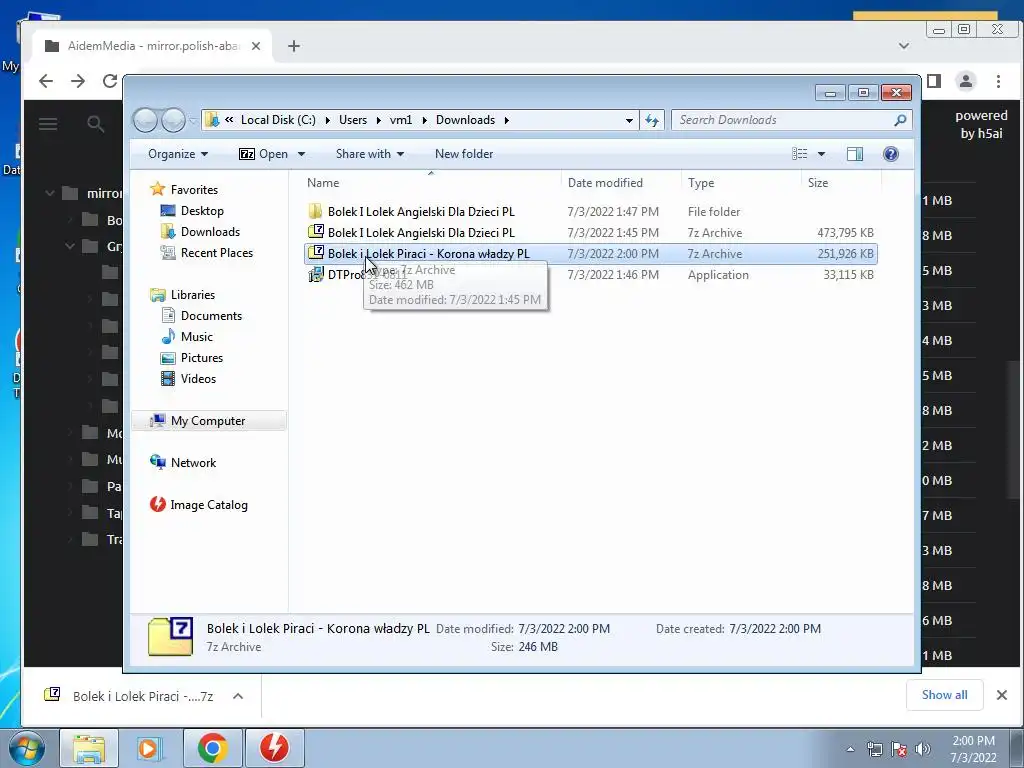
Task: Open the Videos library
Action: (x=198, y=379)
